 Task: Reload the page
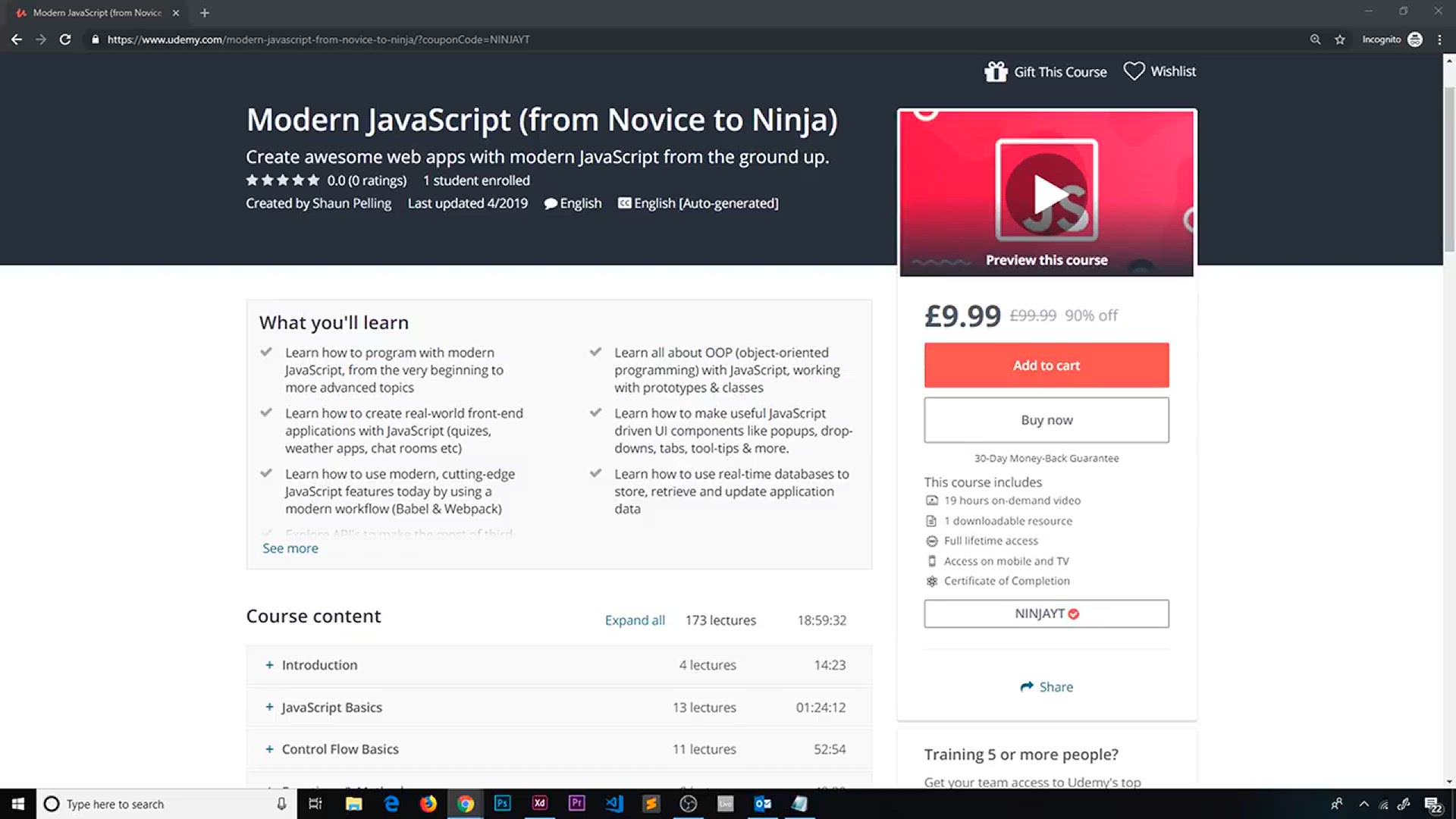point(65,39)
